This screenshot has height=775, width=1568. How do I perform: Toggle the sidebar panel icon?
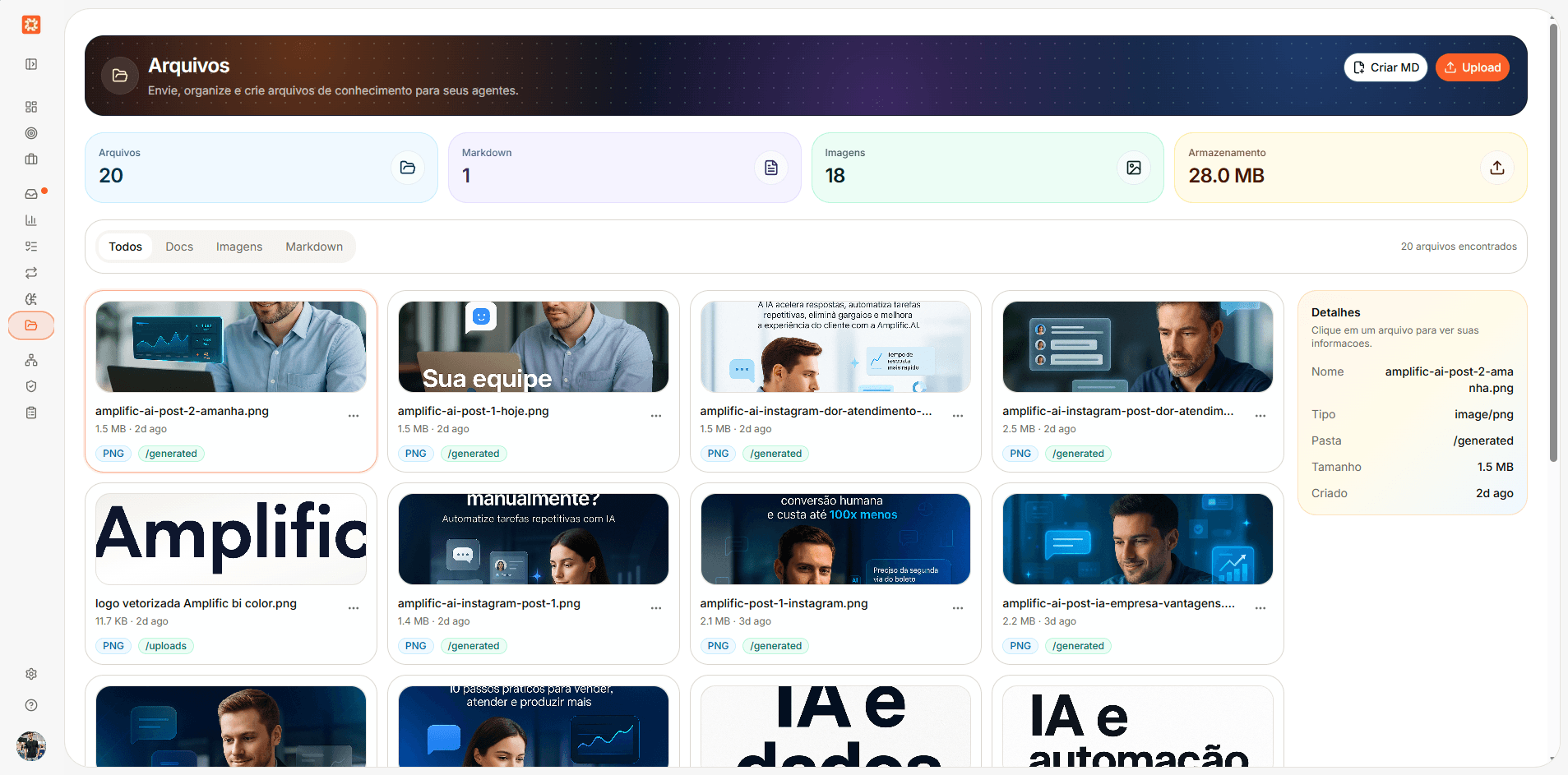(31, 64)
